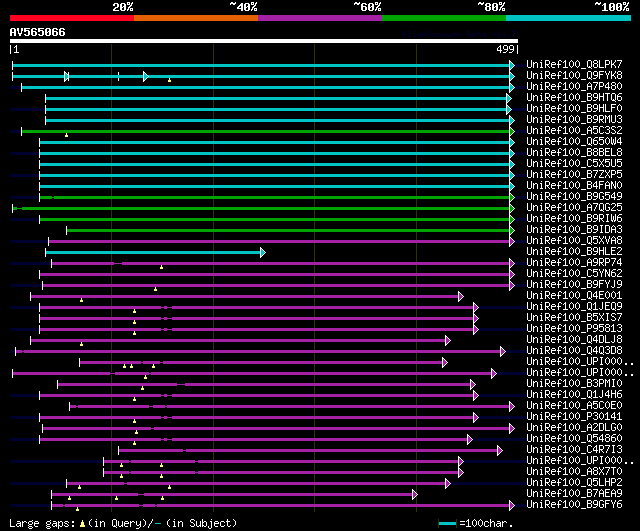Click the UniRef100_B9GFY6 label
640x531 pixels.
pos(574,505)
